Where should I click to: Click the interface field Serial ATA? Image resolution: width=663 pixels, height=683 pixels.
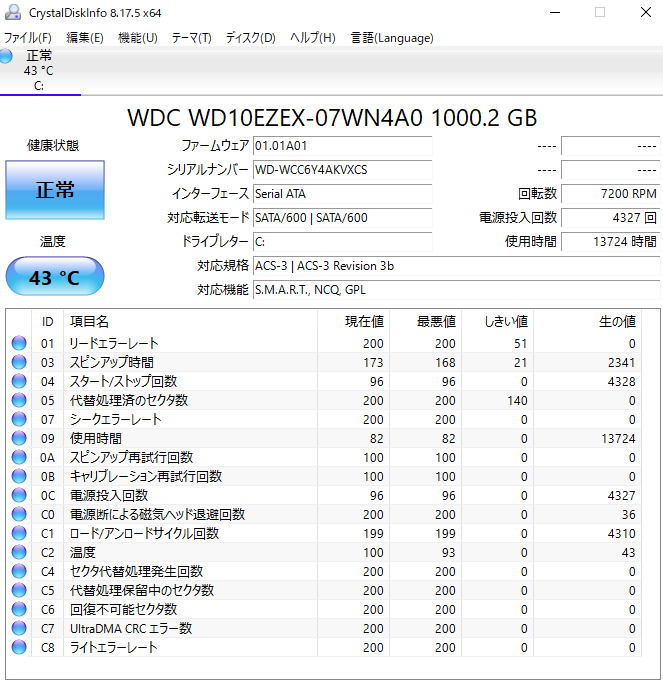342,193
